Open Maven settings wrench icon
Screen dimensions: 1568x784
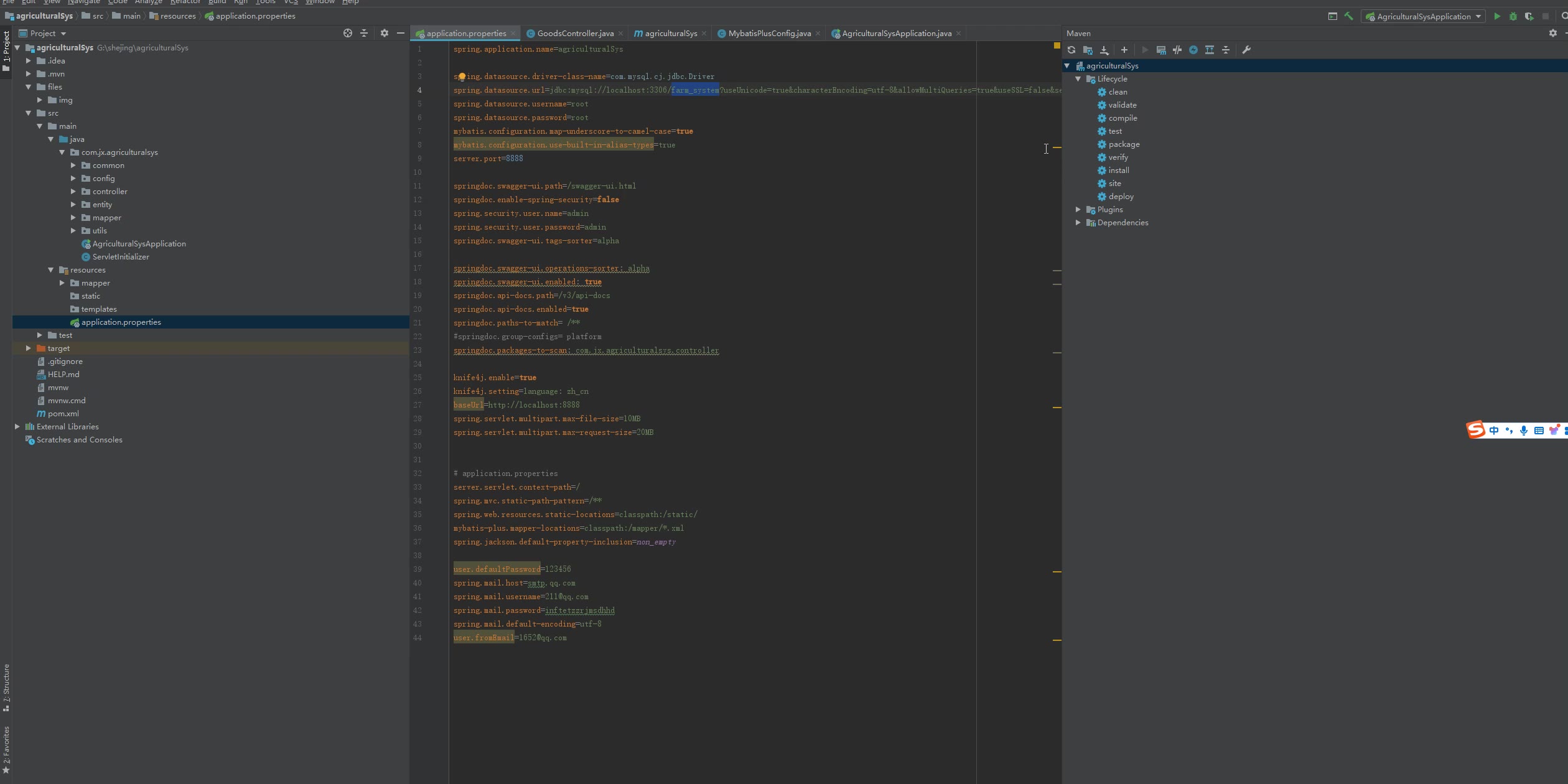(1246, 50)
